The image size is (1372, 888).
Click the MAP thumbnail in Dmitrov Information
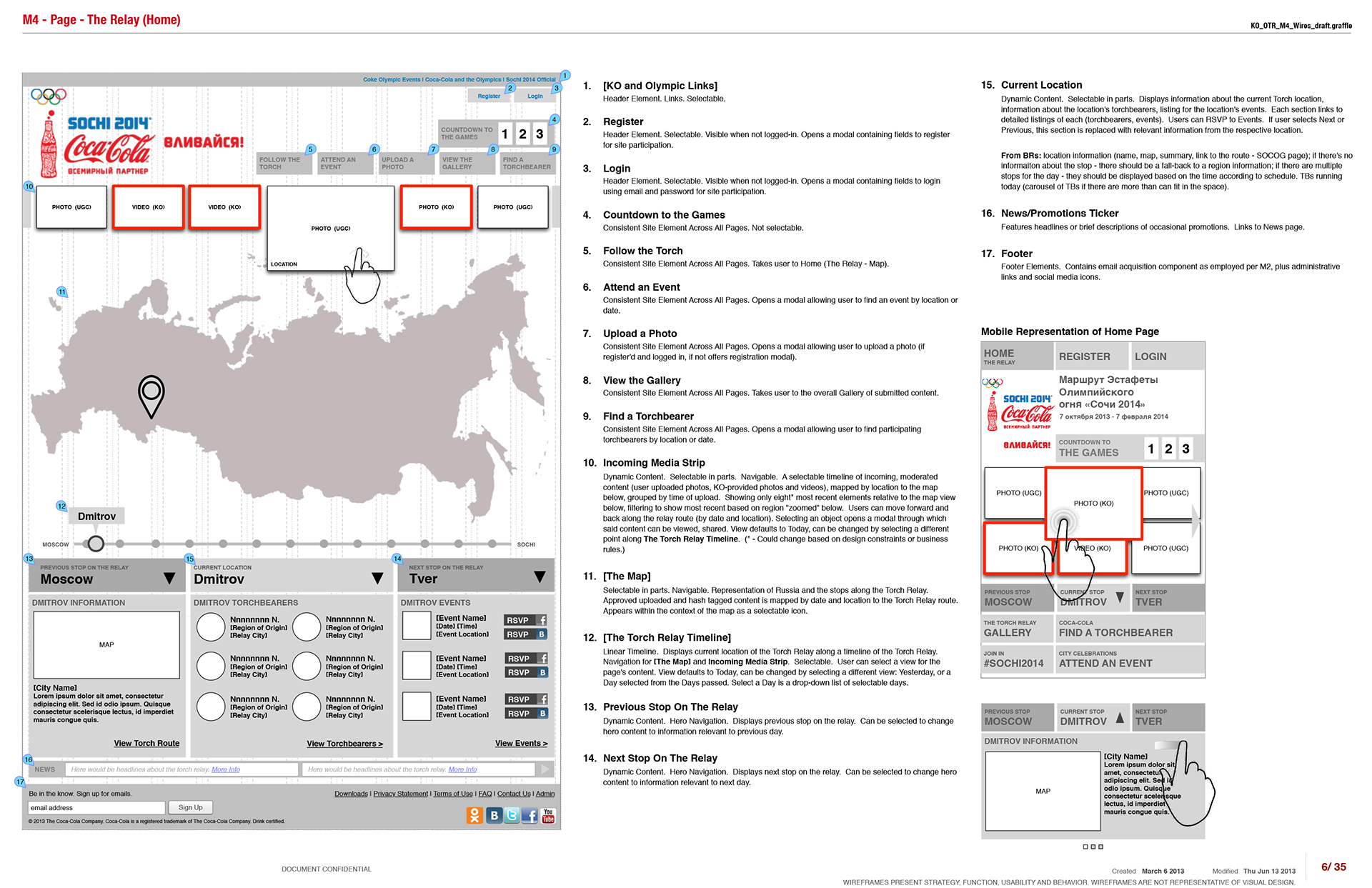[106, 644]
